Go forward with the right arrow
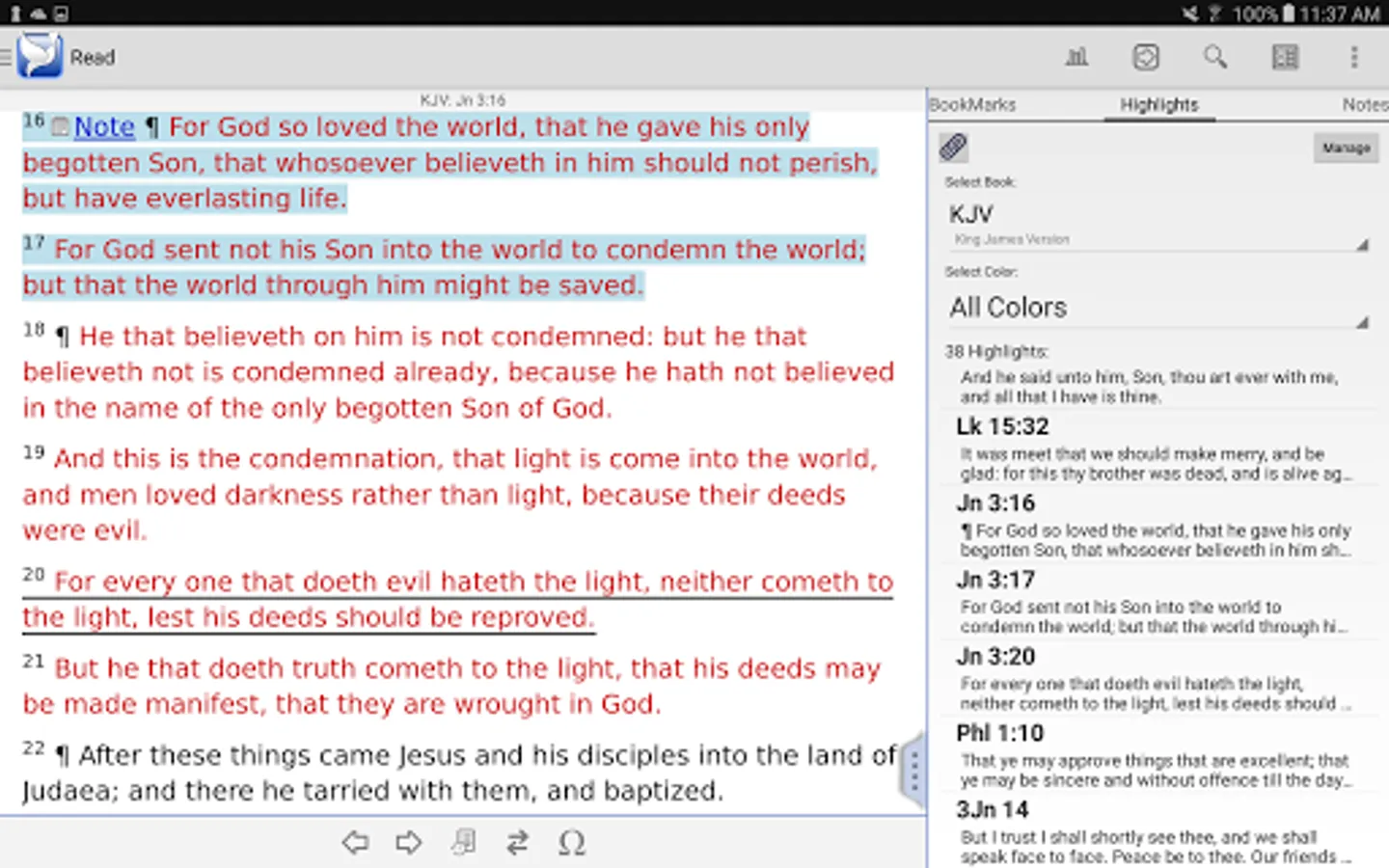The height and width of the screenshot is (868, 1389). (409, 843)
